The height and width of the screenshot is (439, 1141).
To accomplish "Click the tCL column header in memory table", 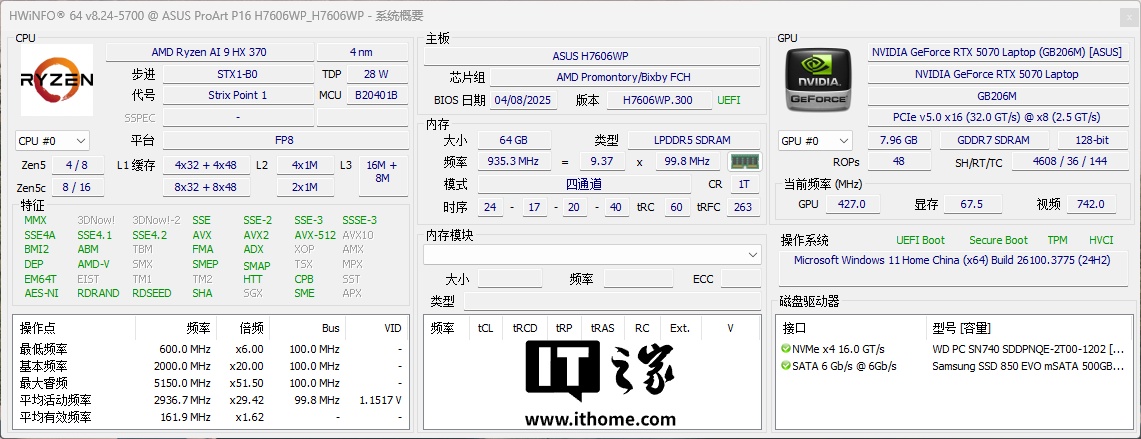I will (x=485, y=328).
